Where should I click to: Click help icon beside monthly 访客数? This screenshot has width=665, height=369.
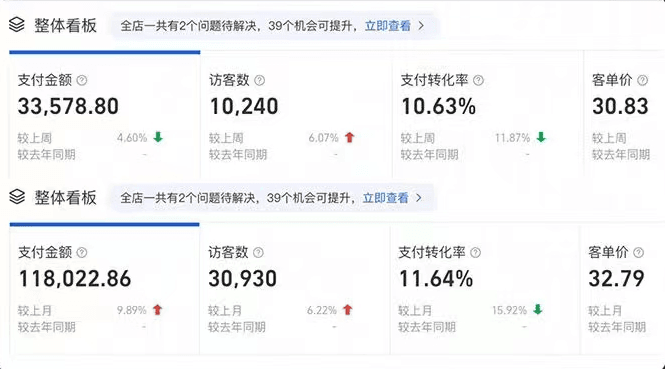click(x=258, y=253)
